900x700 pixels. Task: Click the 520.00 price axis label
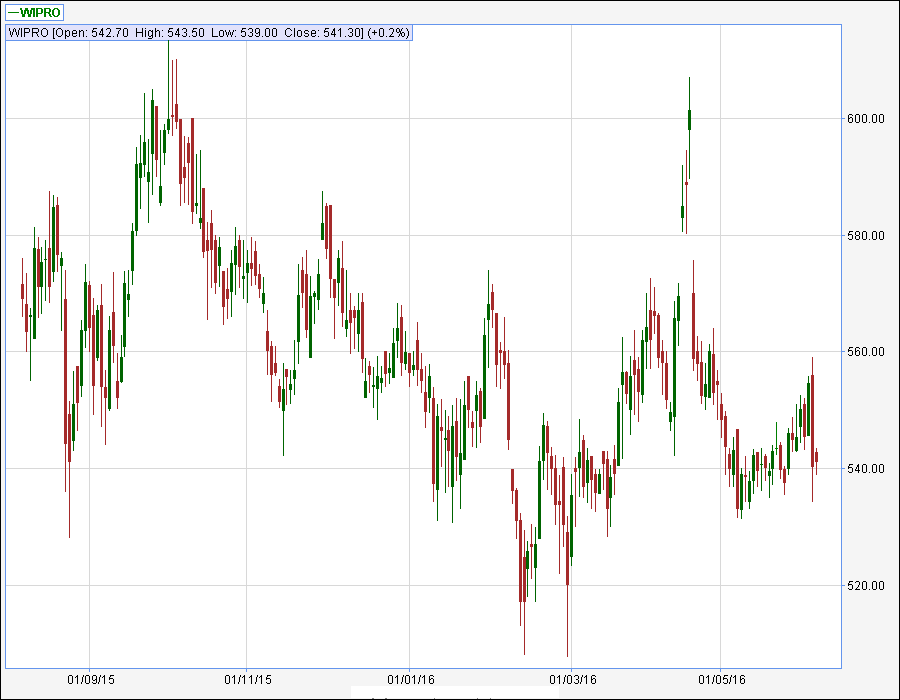[866, 586]
